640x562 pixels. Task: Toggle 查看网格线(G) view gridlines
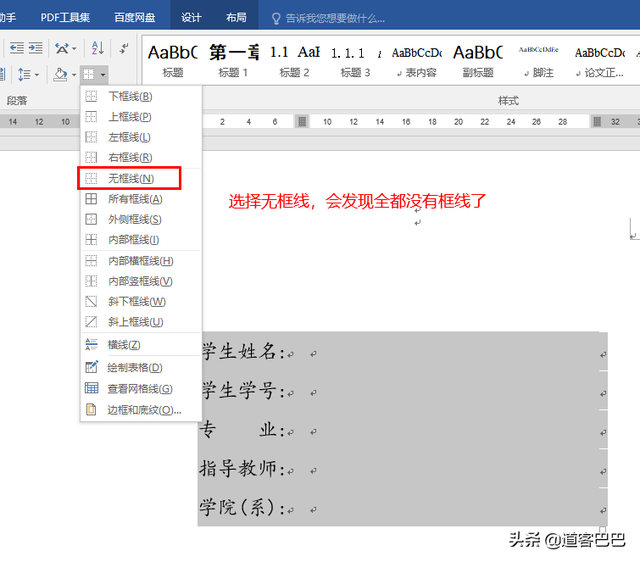click(x=141, y=389)
